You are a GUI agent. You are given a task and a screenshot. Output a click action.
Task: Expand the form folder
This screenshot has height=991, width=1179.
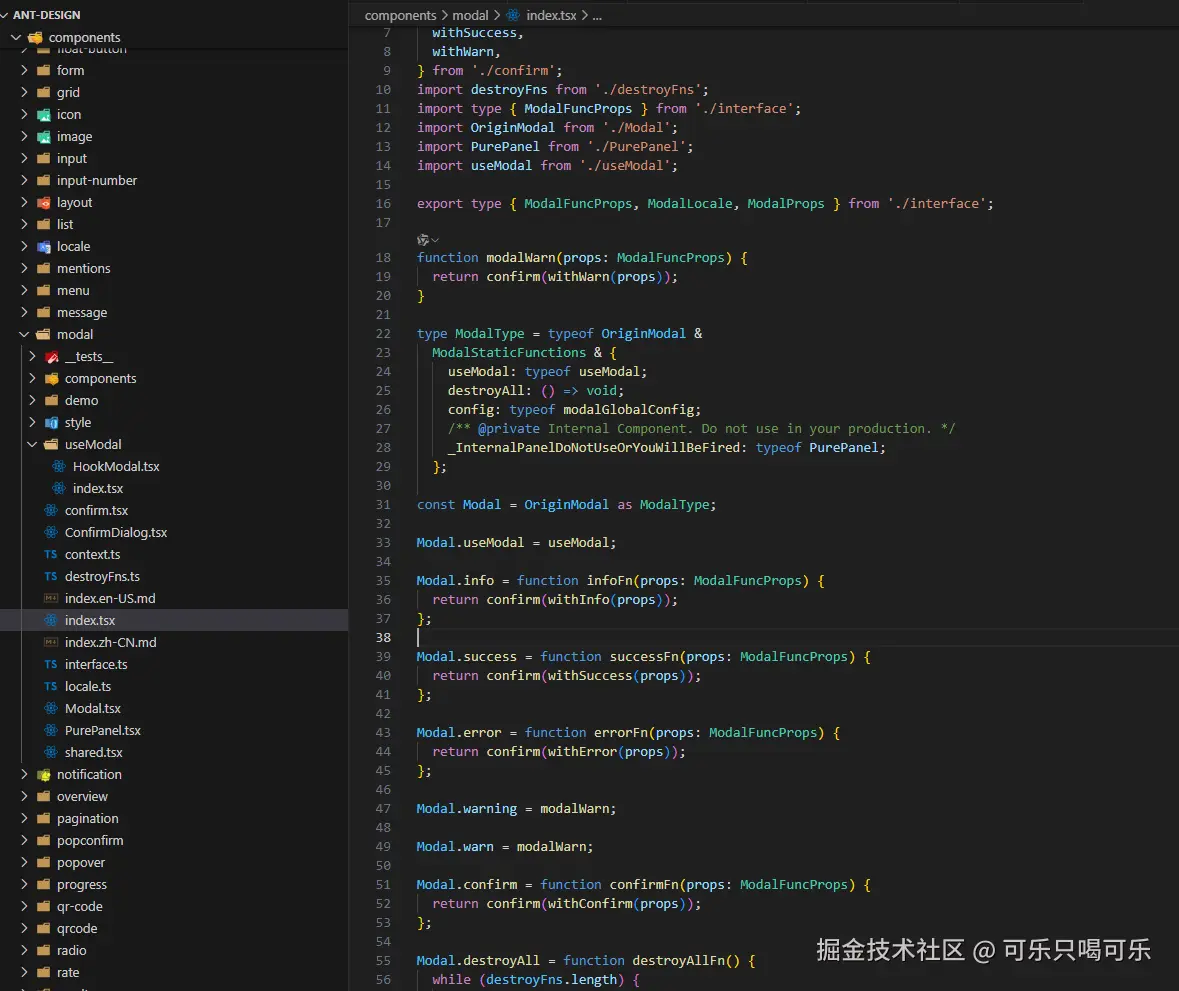[24, 70]
